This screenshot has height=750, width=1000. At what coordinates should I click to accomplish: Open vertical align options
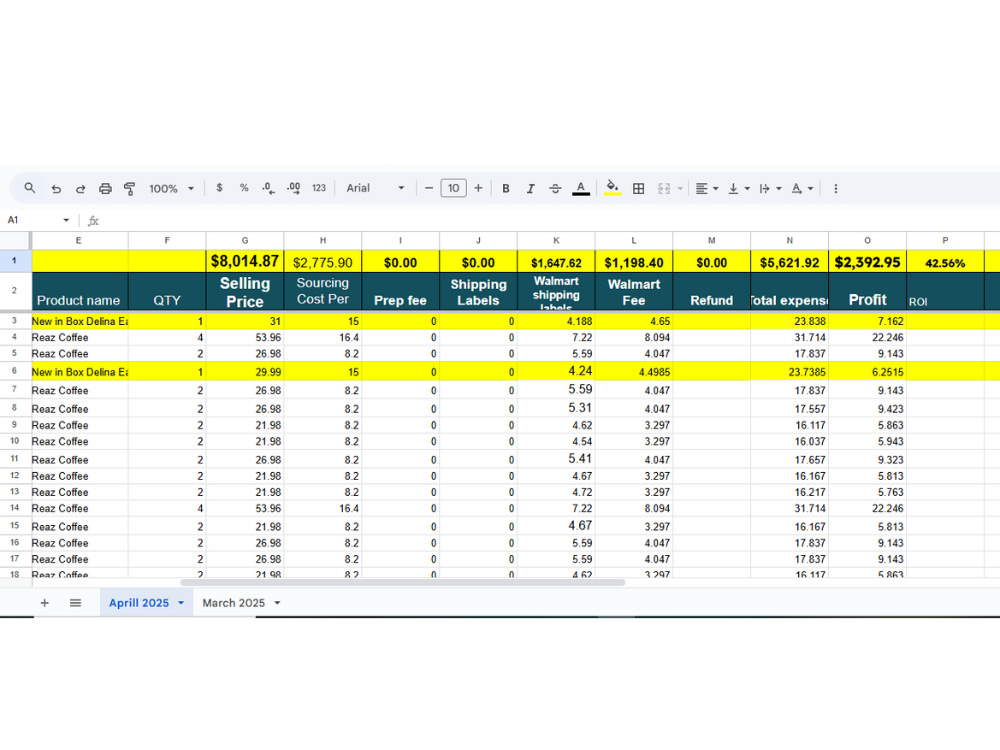739,189
